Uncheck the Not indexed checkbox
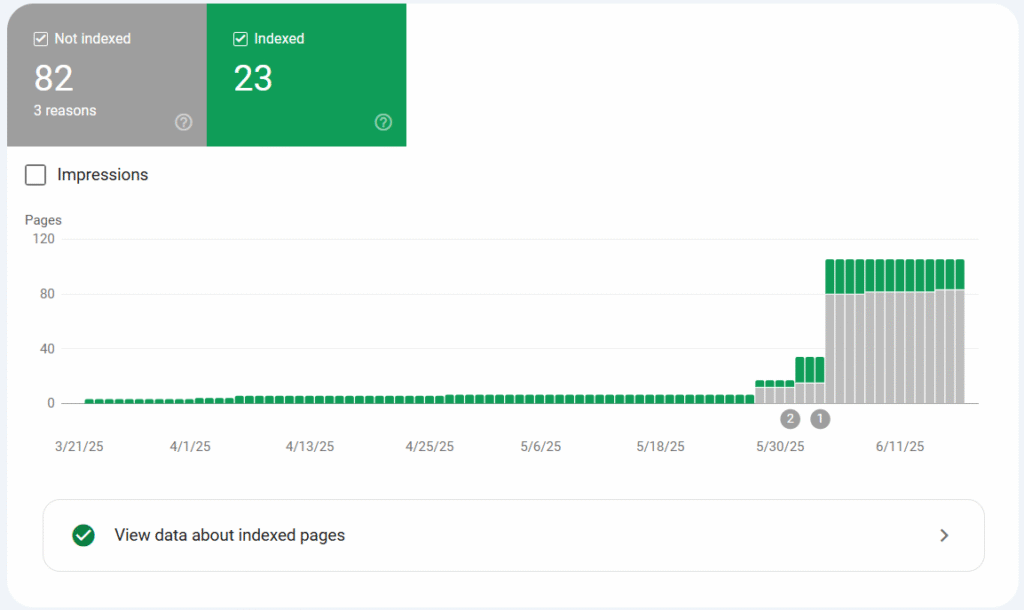Screen dimensions: 1024x610 (x=41, y=39)
